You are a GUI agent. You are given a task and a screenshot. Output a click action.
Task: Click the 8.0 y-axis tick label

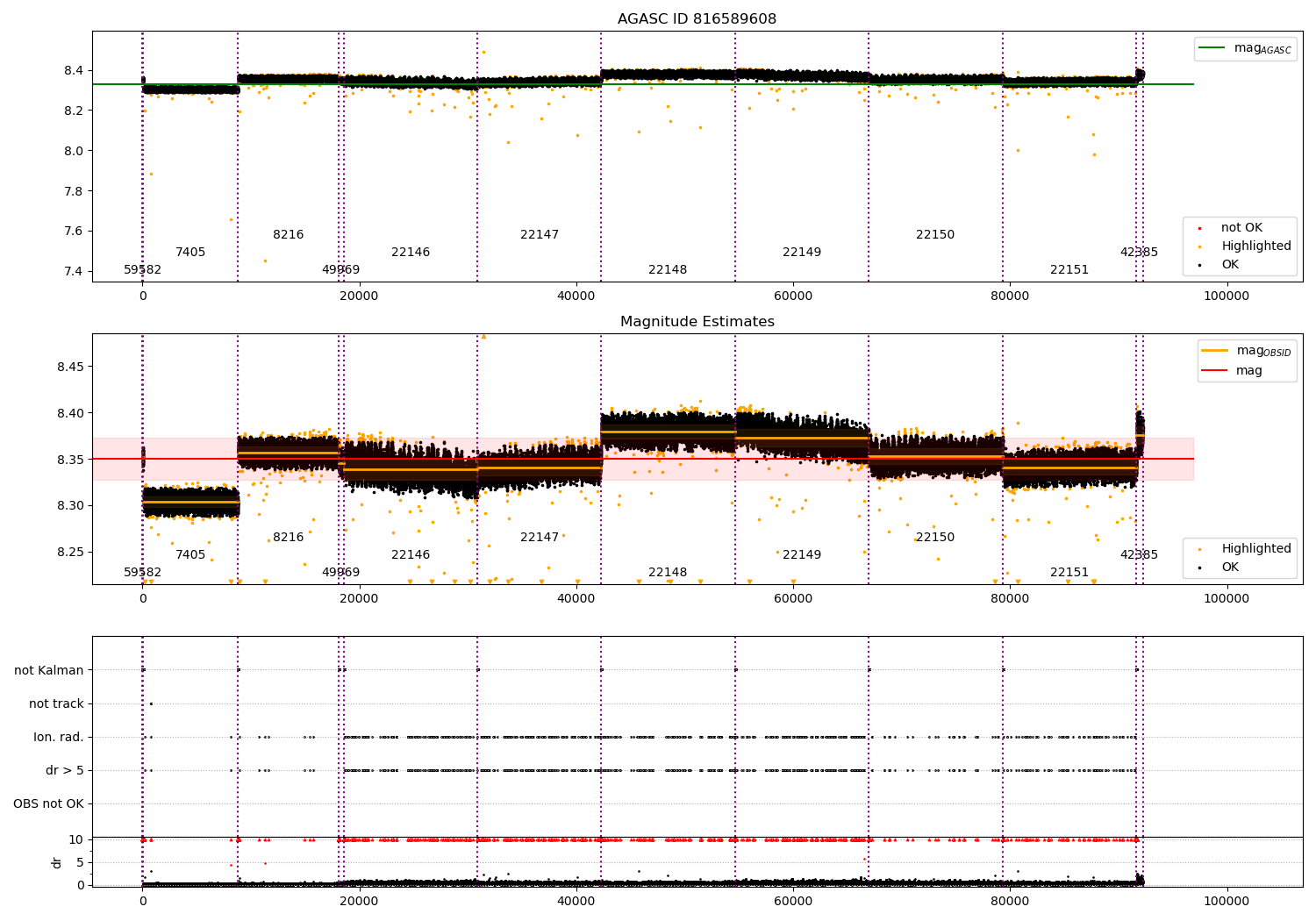pos(73,151)
